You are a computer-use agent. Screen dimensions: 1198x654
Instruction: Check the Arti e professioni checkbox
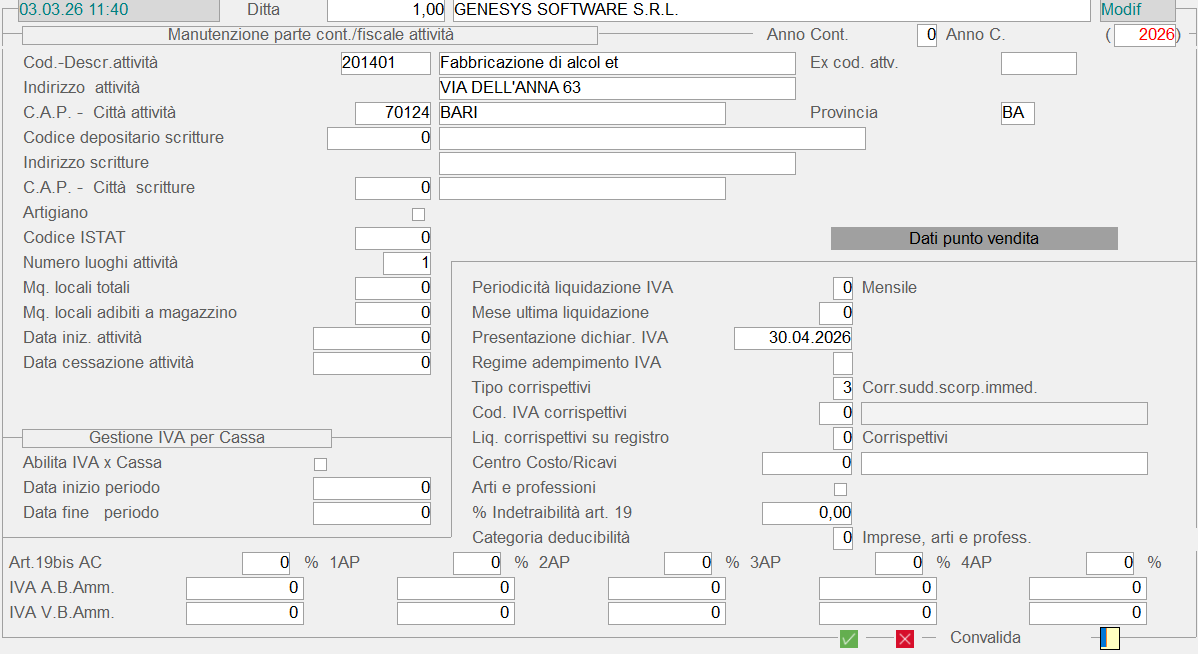click(840, 489)
